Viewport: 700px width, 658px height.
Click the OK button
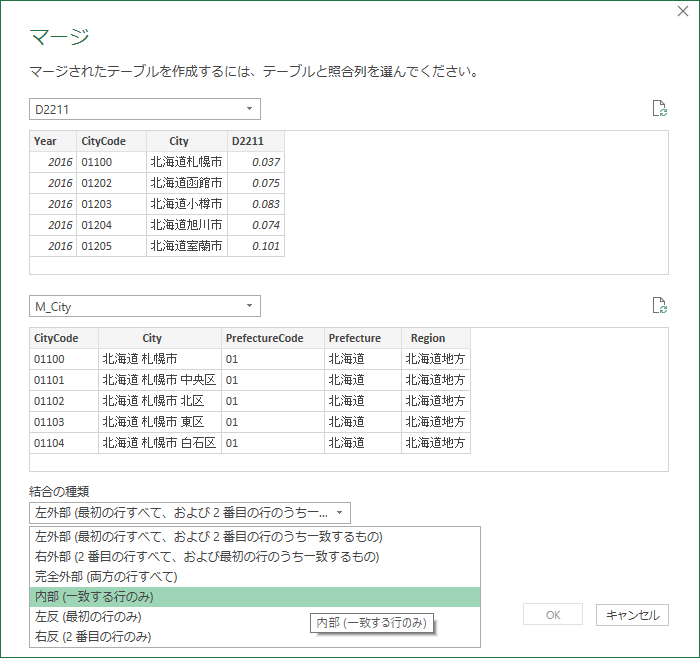552,615
